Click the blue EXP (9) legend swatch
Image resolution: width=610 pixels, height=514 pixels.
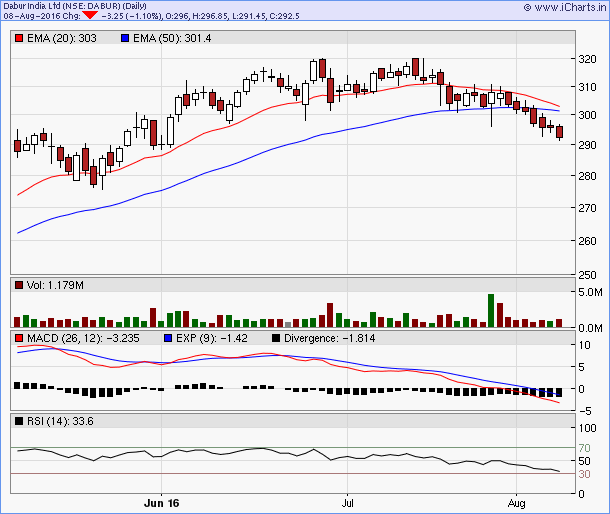click(168, 338)
